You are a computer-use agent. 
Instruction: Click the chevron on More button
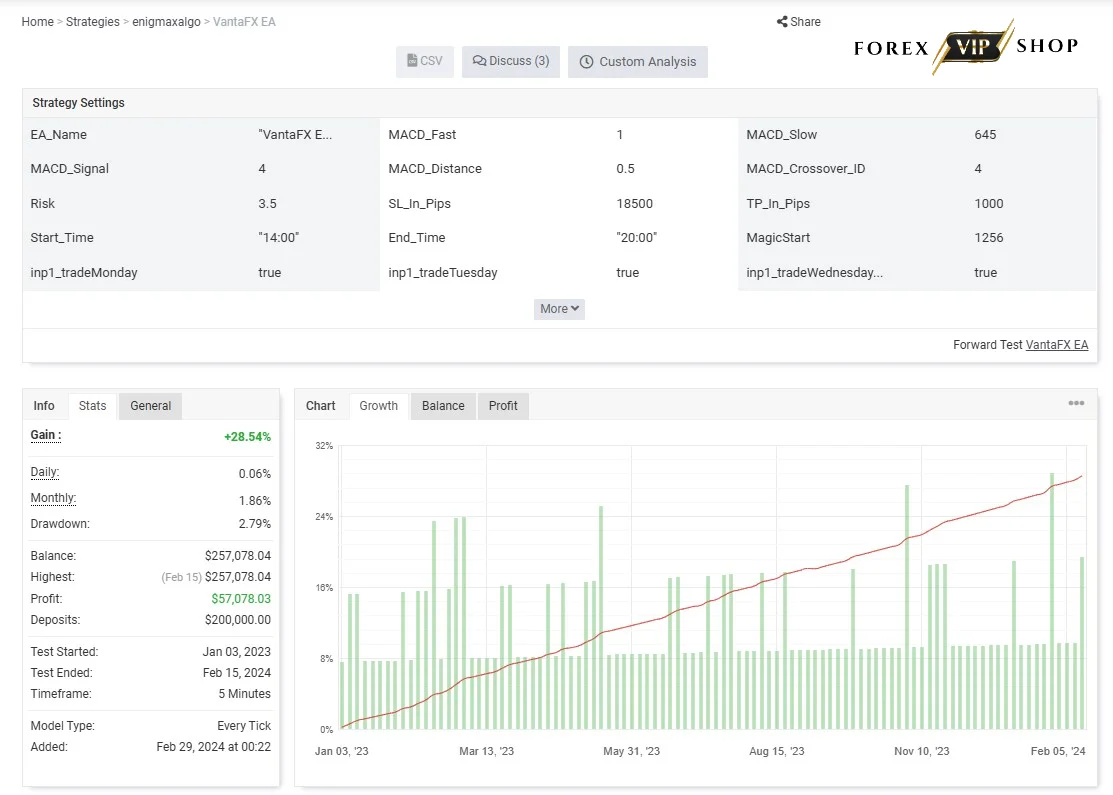[x=575, y=309]
